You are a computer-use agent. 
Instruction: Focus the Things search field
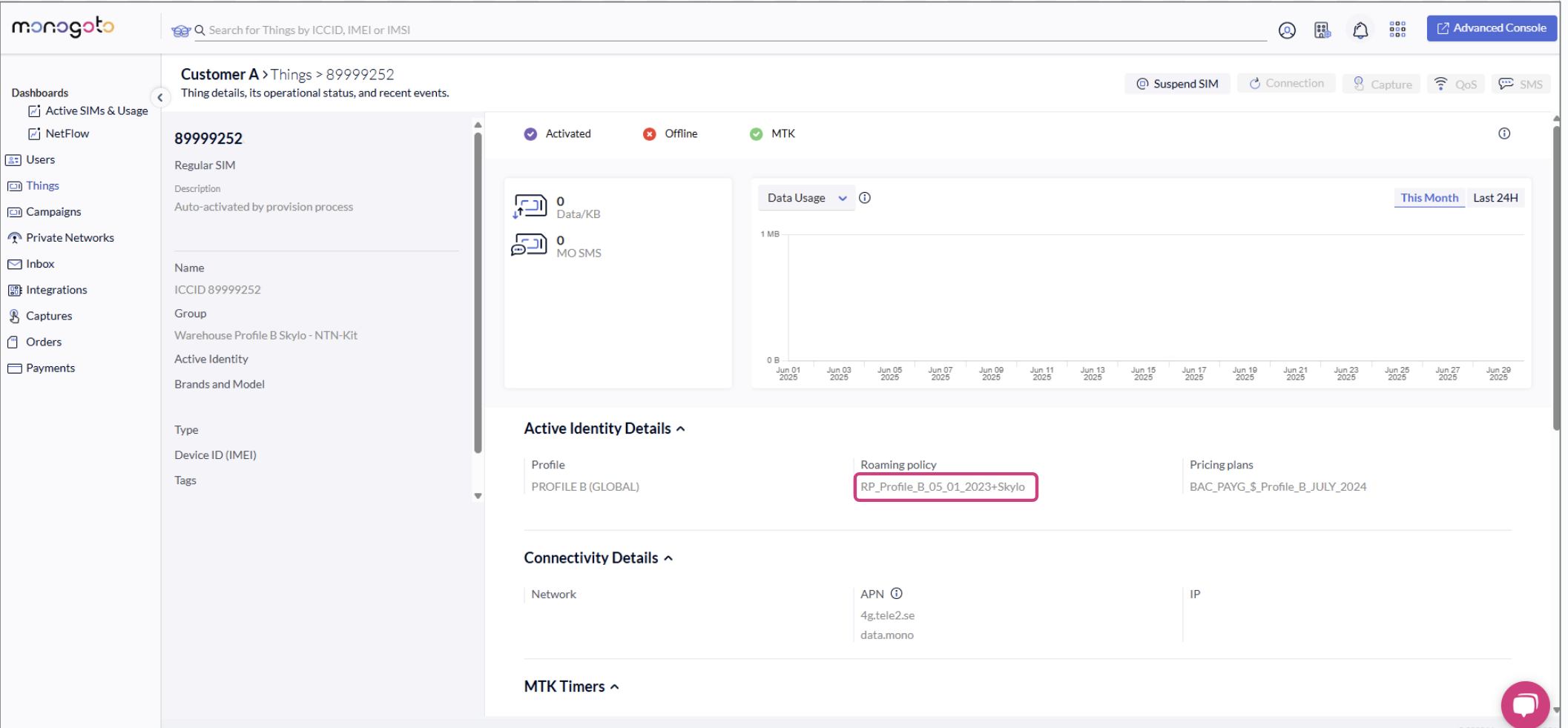tap(734, 30)
